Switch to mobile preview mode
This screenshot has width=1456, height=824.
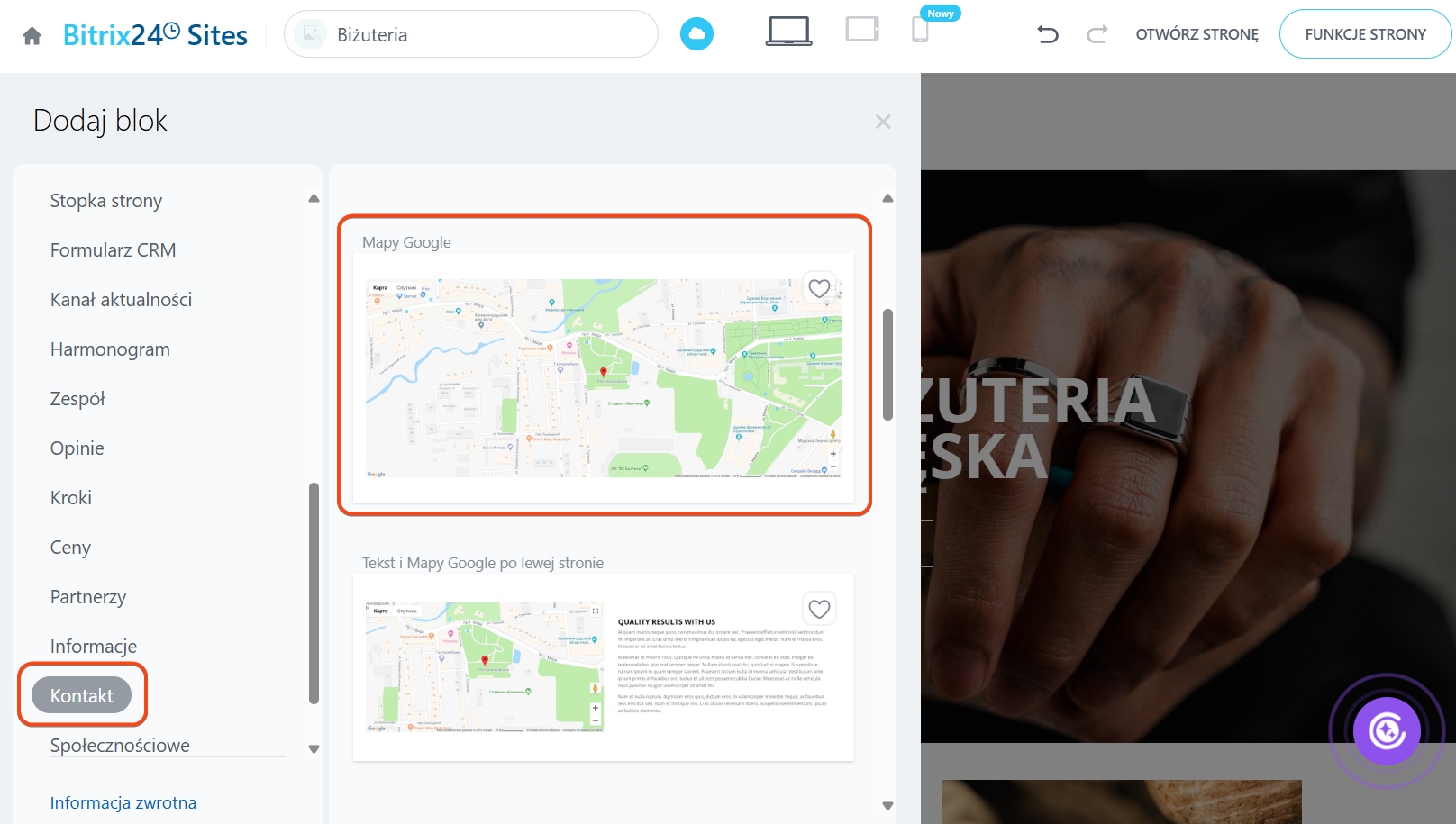pos(920,32)
